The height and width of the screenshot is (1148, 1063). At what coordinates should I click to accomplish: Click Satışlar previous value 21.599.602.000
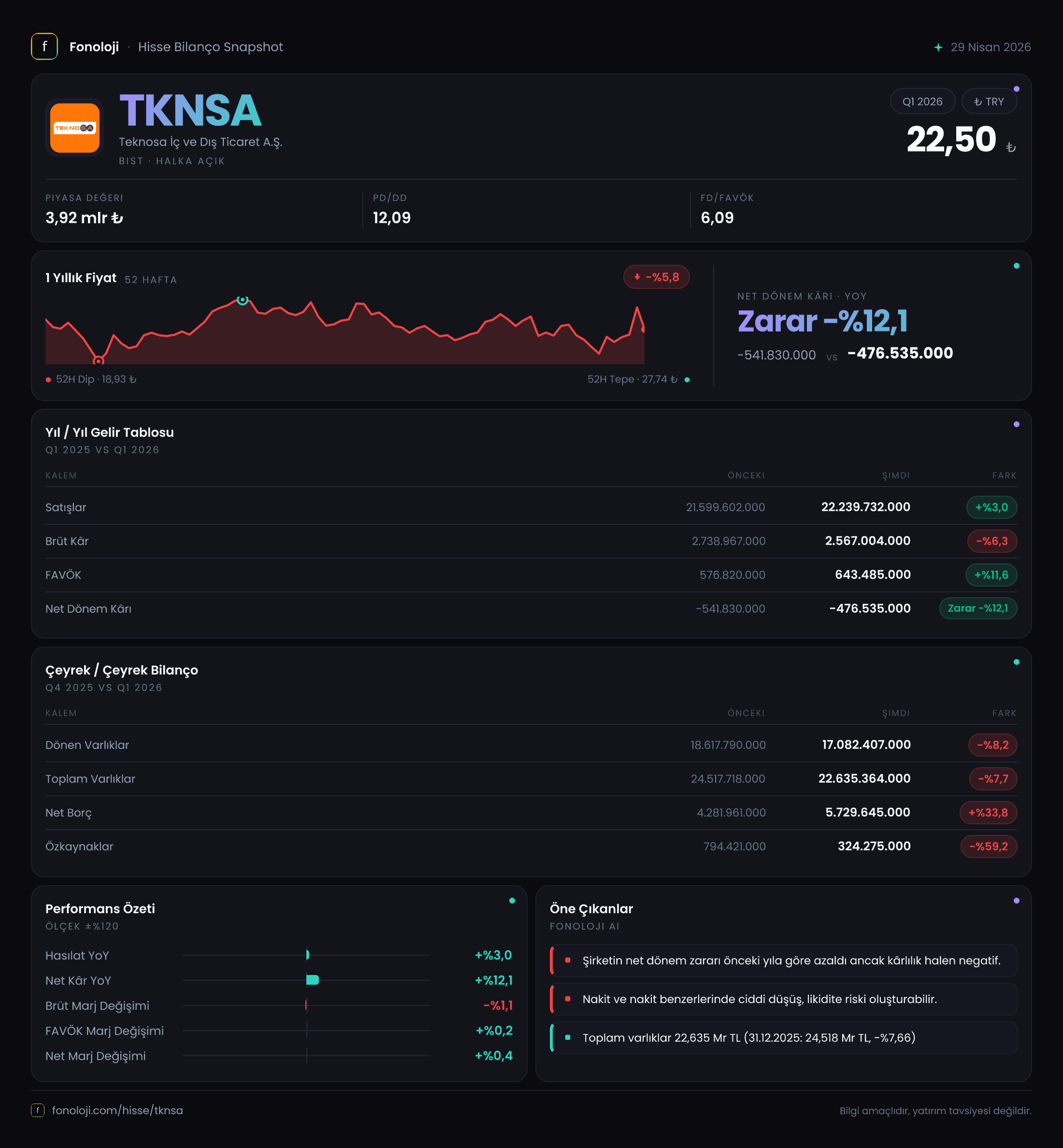coord(725,507)
